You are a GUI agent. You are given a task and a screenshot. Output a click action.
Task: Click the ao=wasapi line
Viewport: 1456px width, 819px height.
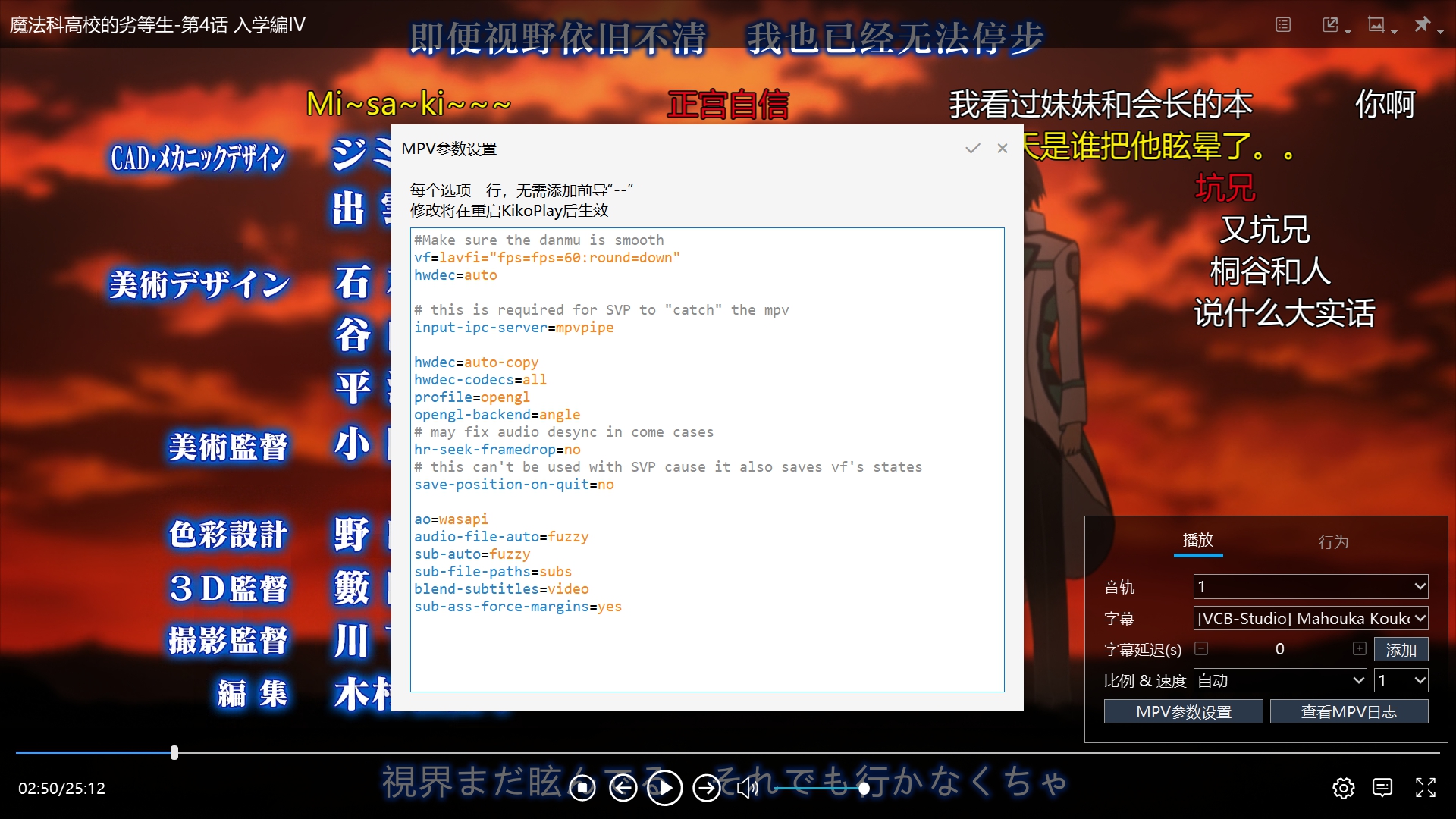(x=451, y=519)
